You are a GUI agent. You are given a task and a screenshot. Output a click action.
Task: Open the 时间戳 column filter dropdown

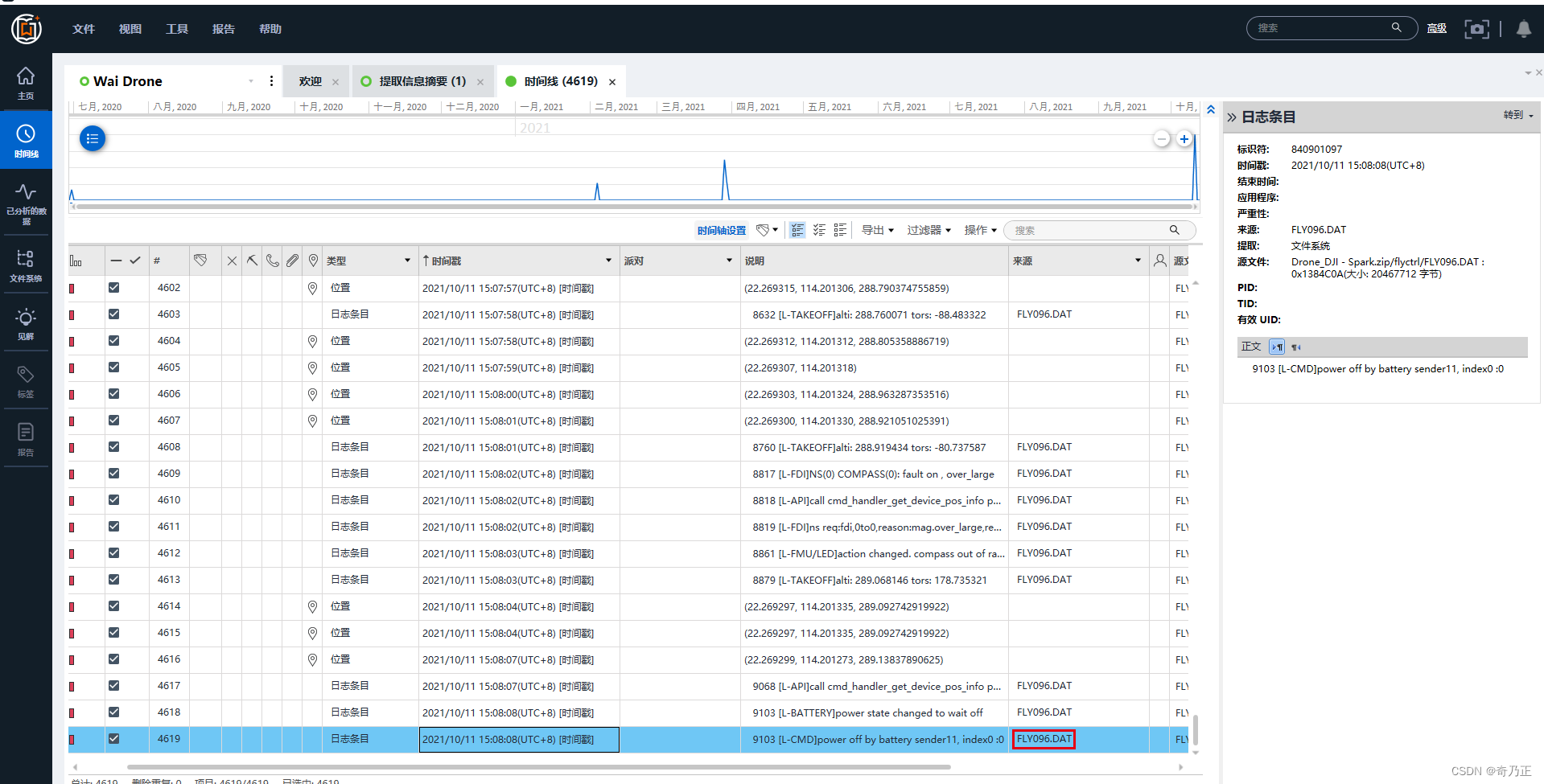[x=608, y=261]
